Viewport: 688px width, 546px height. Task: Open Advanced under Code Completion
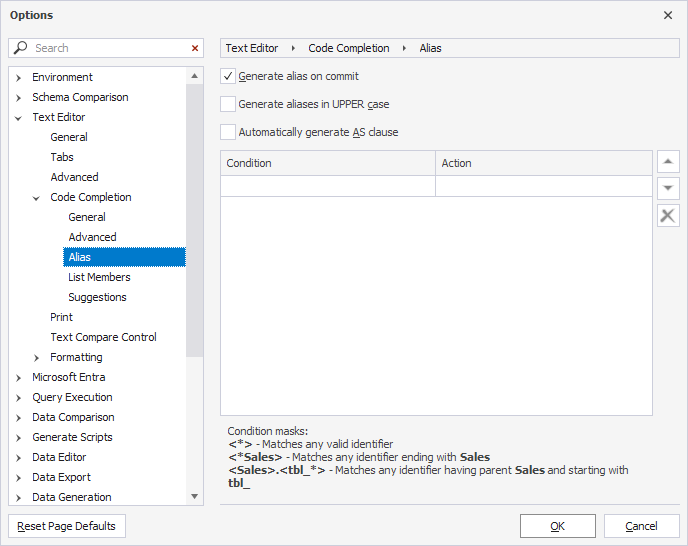point(92,237)
